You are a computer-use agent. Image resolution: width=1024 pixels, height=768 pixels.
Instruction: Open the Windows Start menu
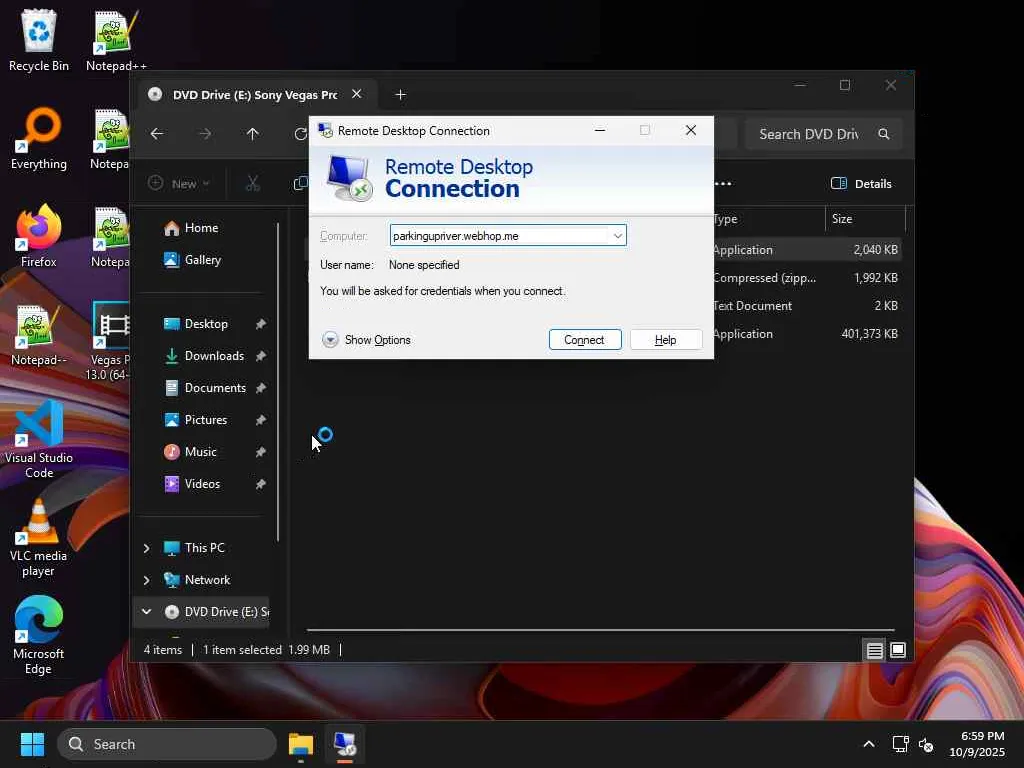tap(32, 744)
